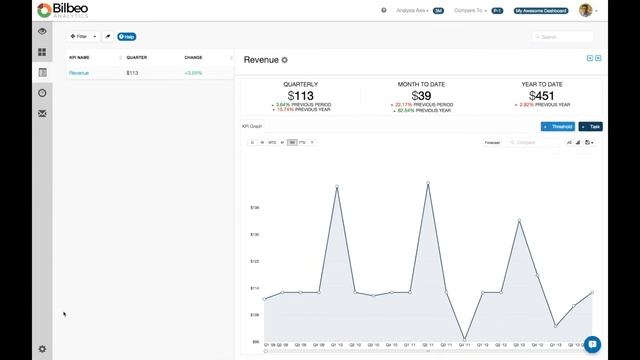The height and width of the screenshot is (360, 640).
Task: Open the chat bubble widget
Action: click(x=592, y=344)
